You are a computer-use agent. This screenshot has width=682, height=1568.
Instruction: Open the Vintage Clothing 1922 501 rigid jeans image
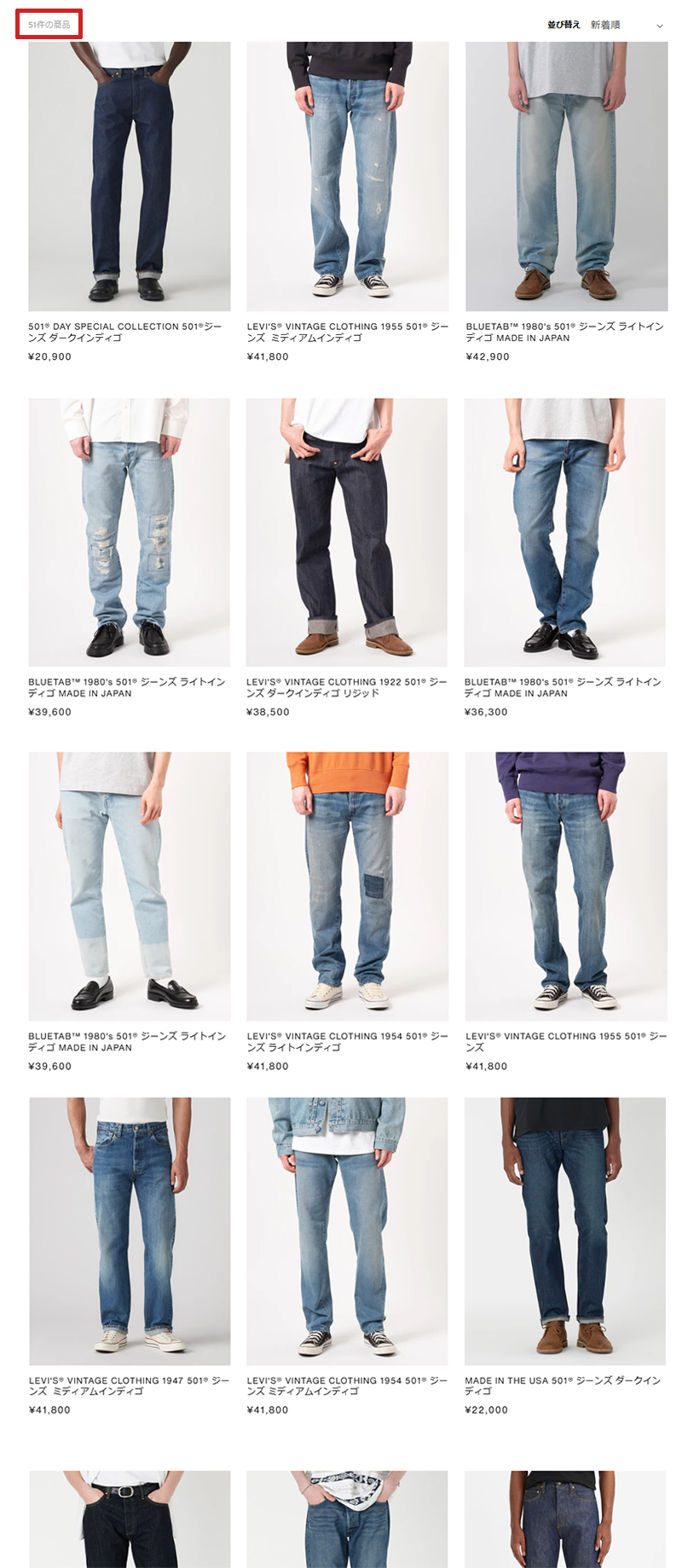(x=347, y=532)
